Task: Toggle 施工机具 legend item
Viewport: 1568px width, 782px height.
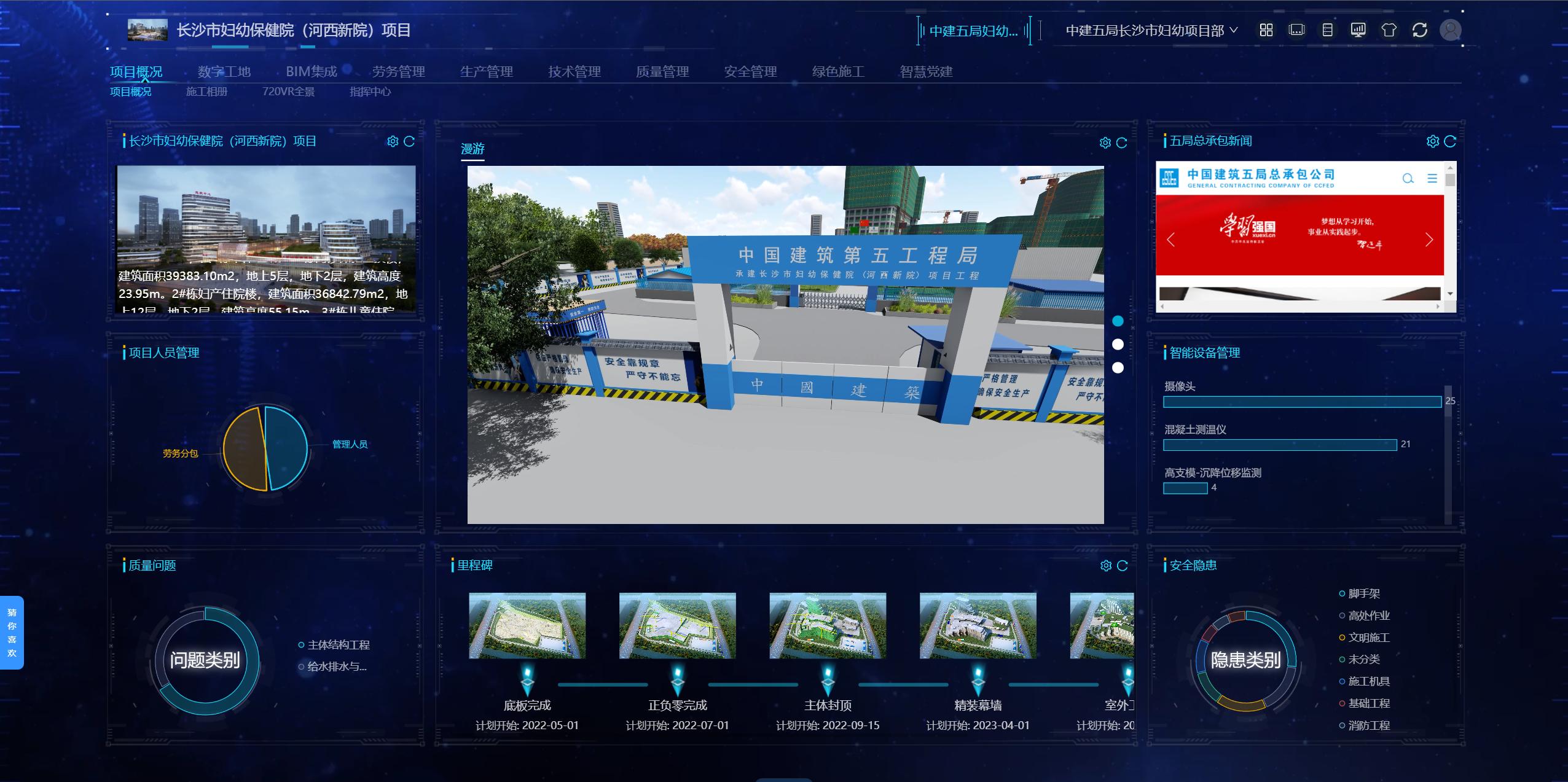Action: click(1364, 681)
